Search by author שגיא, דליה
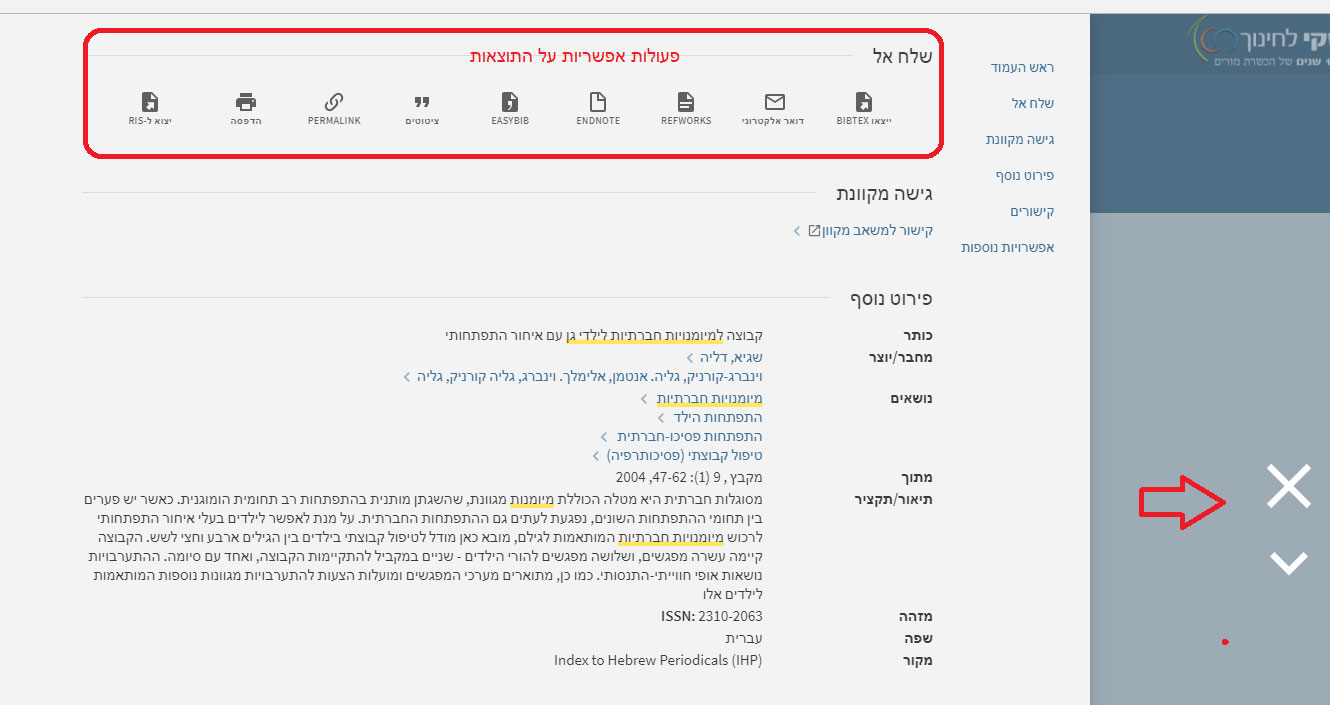This screenshot has height=705, width=1330. (731, 357)
